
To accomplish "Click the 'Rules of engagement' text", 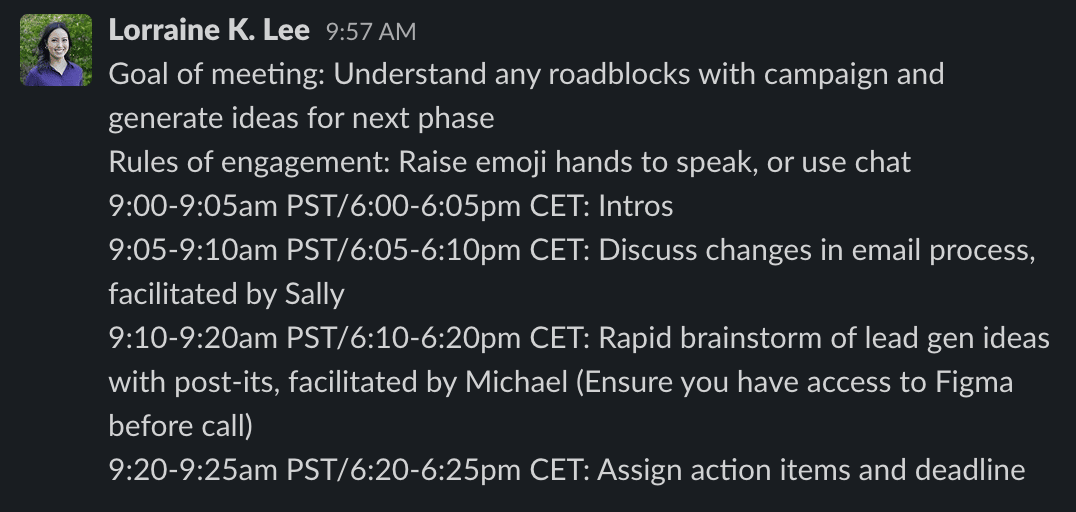I will [x=248, y=163].
